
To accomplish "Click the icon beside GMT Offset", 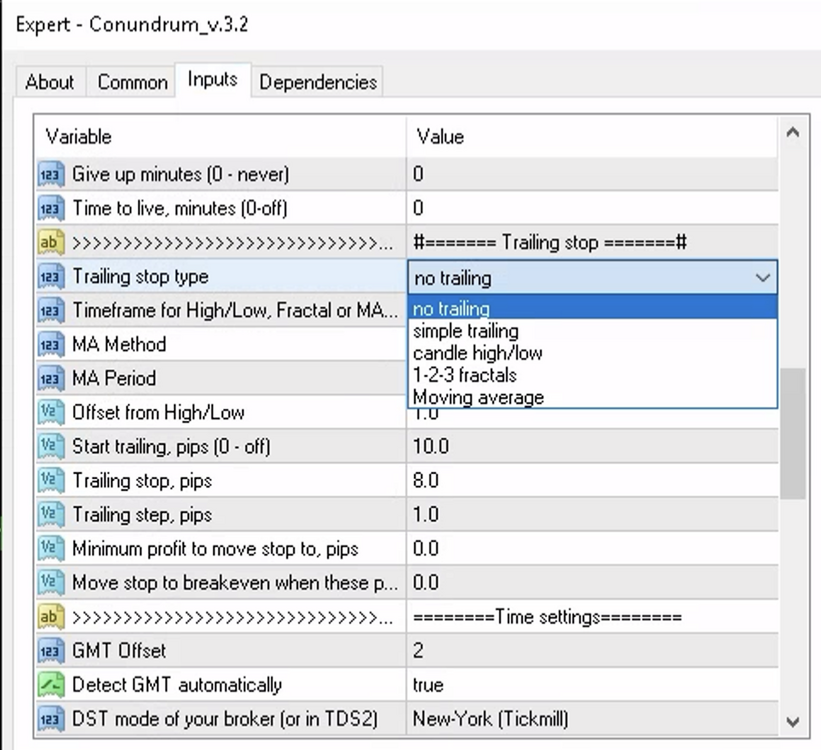I will coord(51,651).
